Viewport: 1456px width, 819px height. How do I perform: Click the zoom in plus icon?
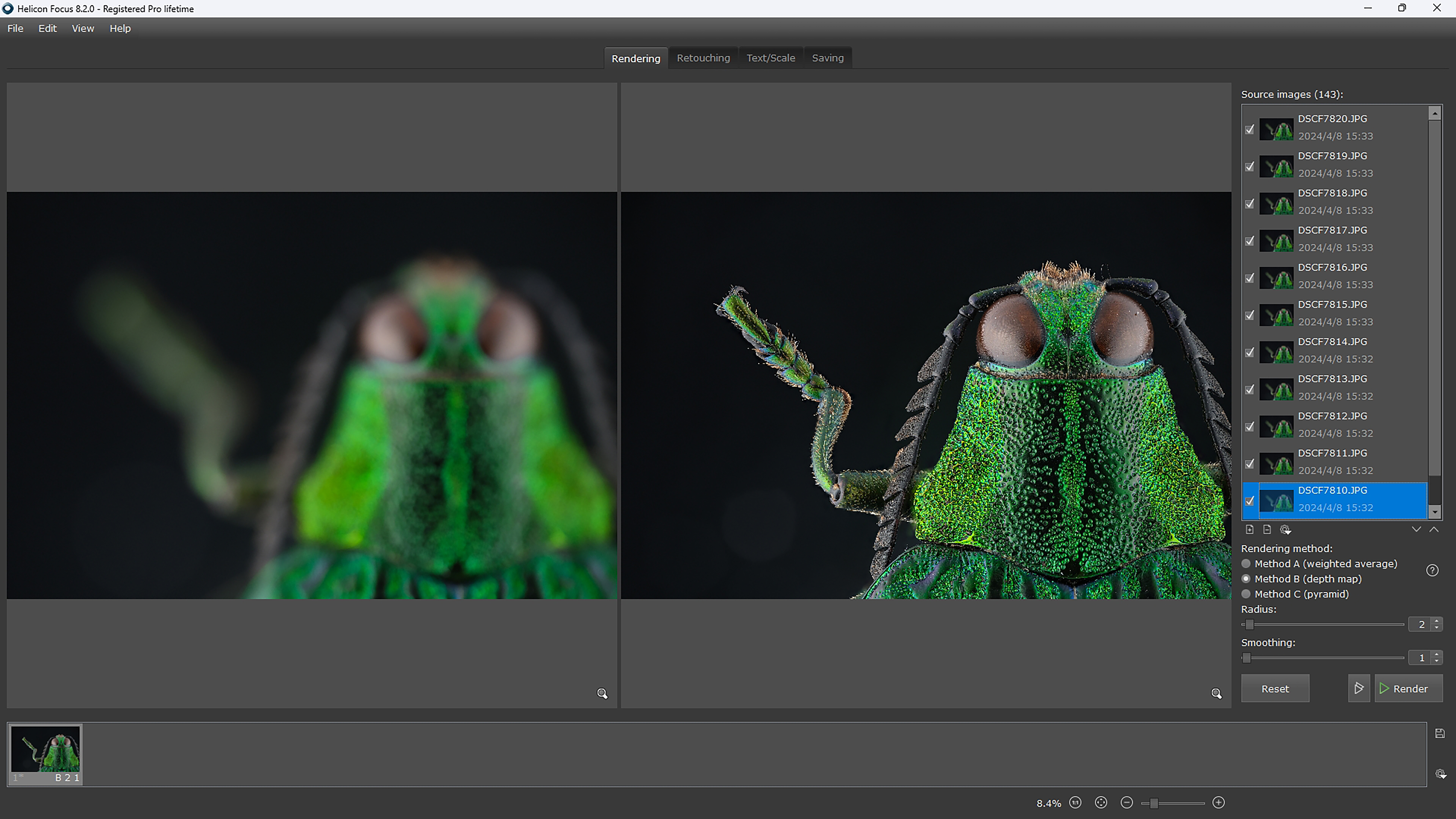tap(1219, 803)
